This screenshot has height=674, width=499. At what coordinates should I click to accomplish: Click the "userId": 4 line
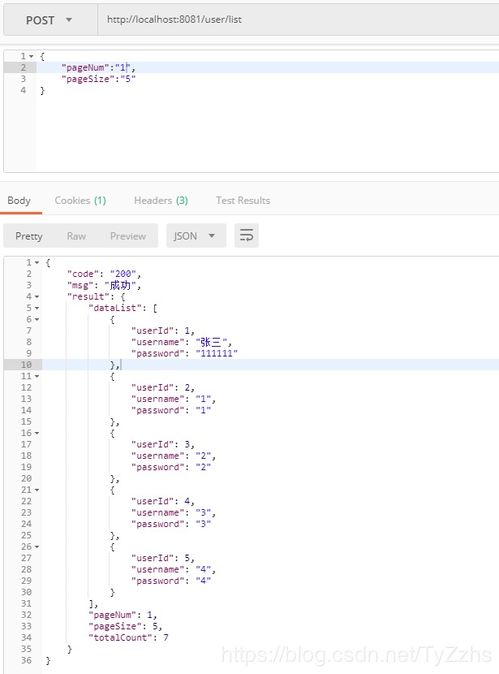pos(163,501)
